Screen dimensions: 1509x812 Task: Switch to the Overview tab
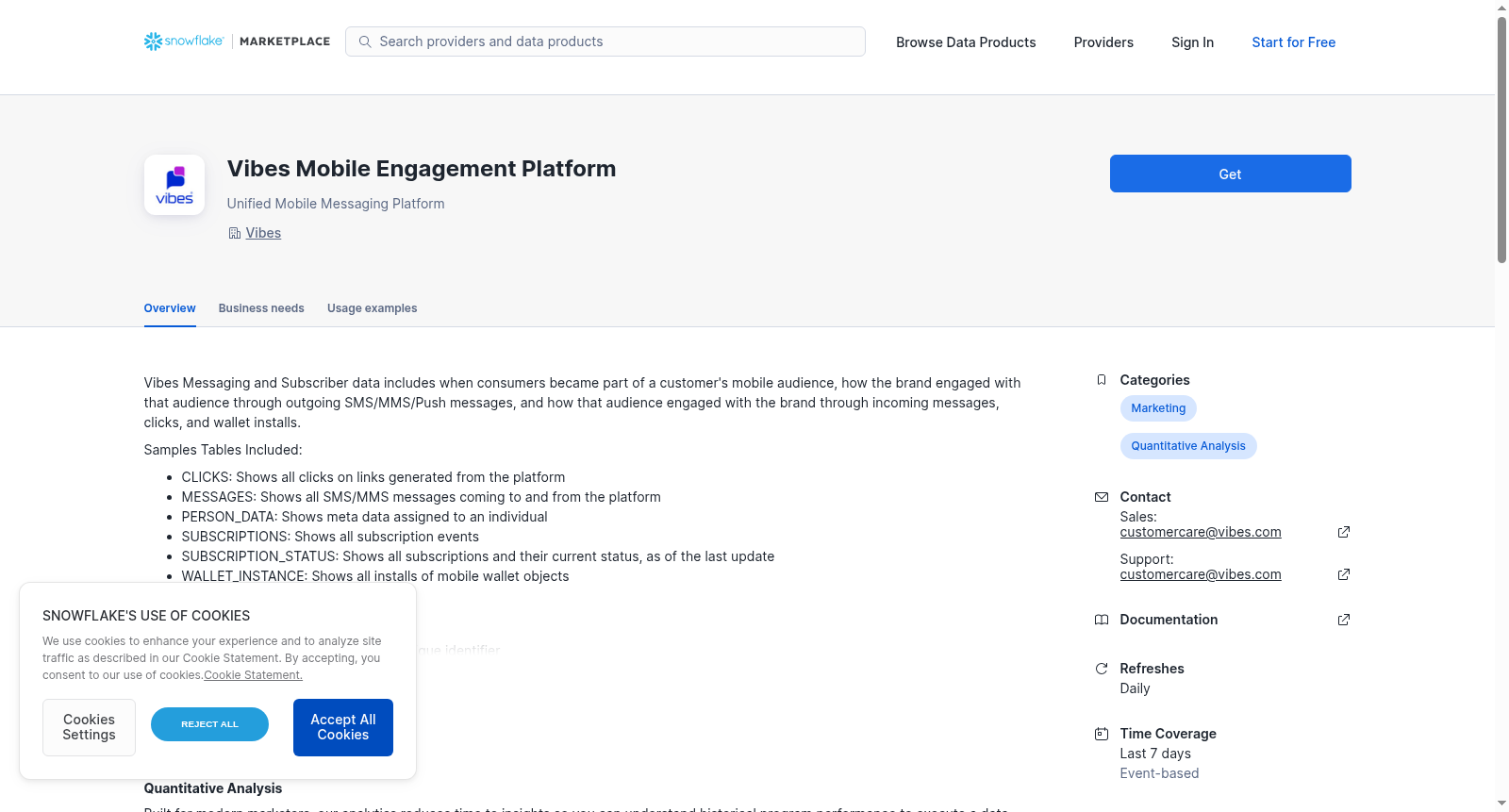coord(170,308)
